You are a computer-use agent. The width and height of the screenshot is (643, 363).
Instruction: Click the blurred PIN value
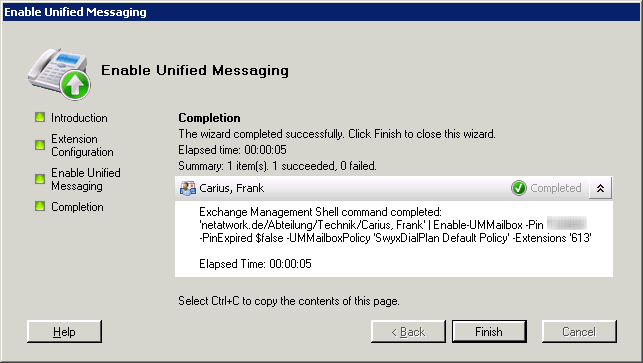pos(567,224)
